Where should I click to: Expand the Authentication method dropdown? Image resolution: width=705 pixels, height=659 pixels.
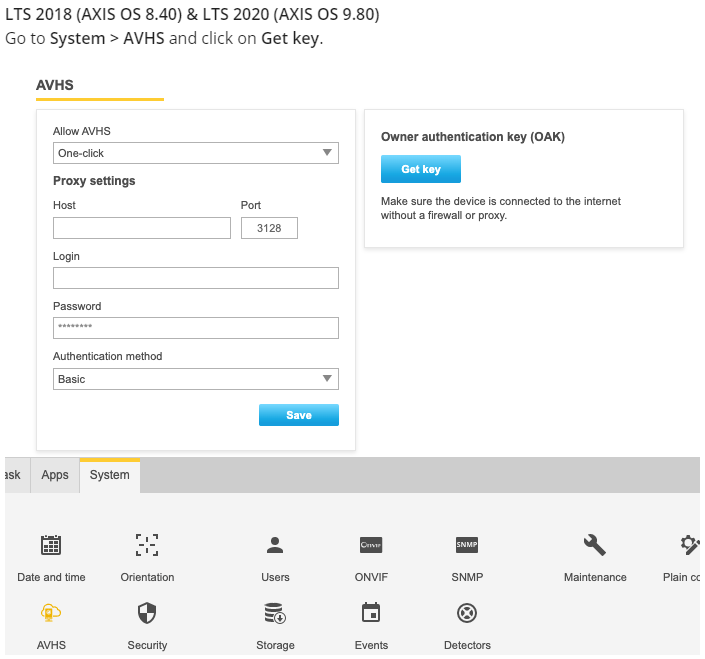[196, 379]
